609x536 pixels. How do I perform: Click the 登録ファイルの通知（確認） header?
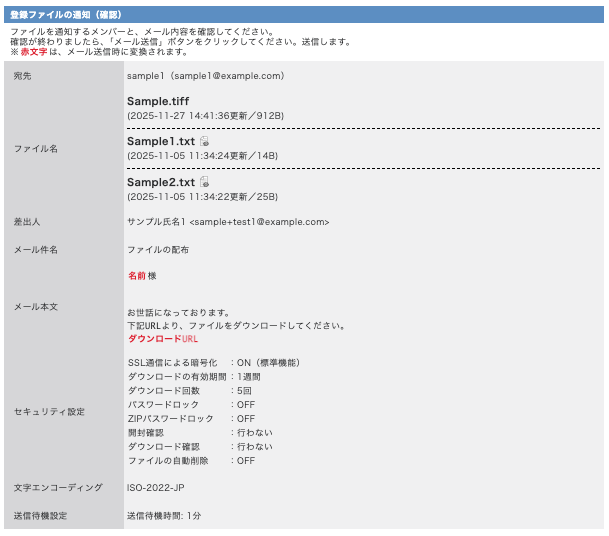pyautogui.click(x=66, y=15)
